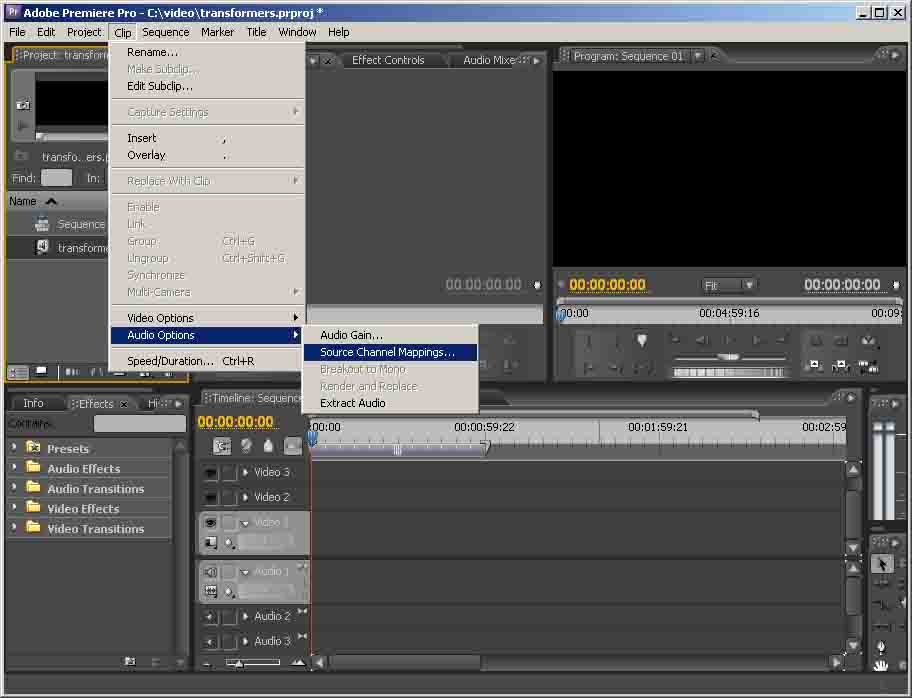This screenshot has height=698, width=912.
Task: Click the Program monitor Set unnumbered marker icon
Action: (642, 340)
